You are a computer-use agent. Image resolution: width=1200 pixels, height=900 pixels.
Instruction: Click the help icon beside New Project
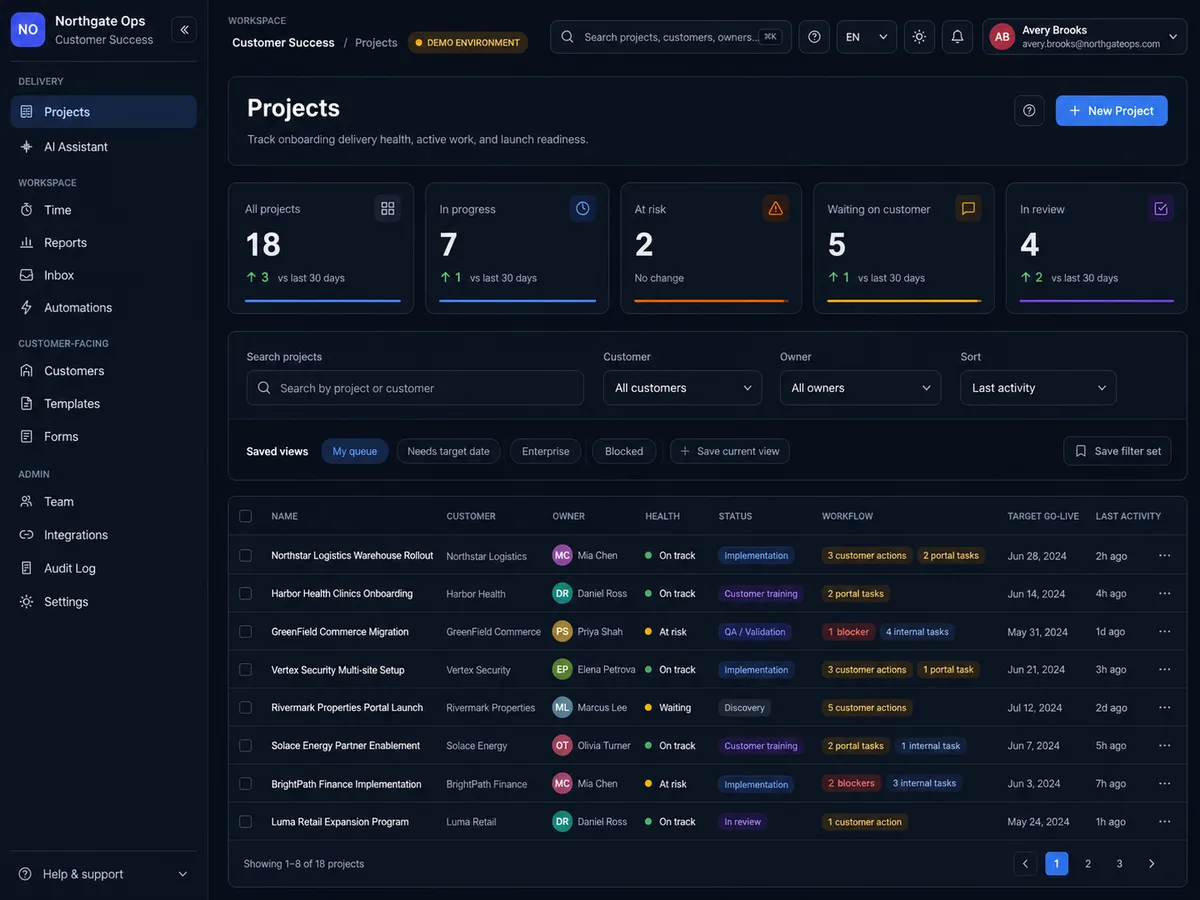pos(1029,111)
